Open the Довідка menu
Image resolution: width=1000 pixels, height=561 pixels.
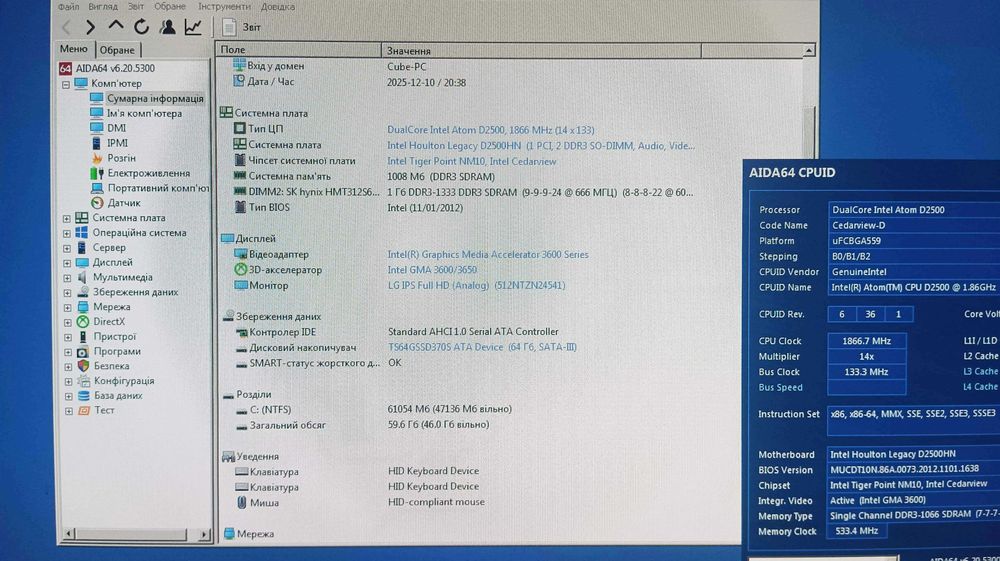pyautogui.click(x=277, y=6)
